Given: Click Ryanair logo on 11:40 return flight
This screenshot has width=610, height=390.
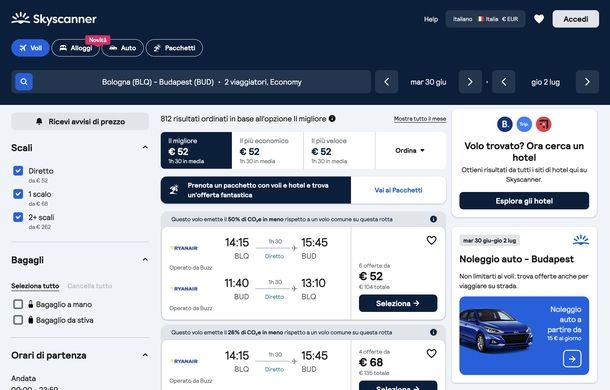Looking at the screenshot, I should tap(184, 288).
